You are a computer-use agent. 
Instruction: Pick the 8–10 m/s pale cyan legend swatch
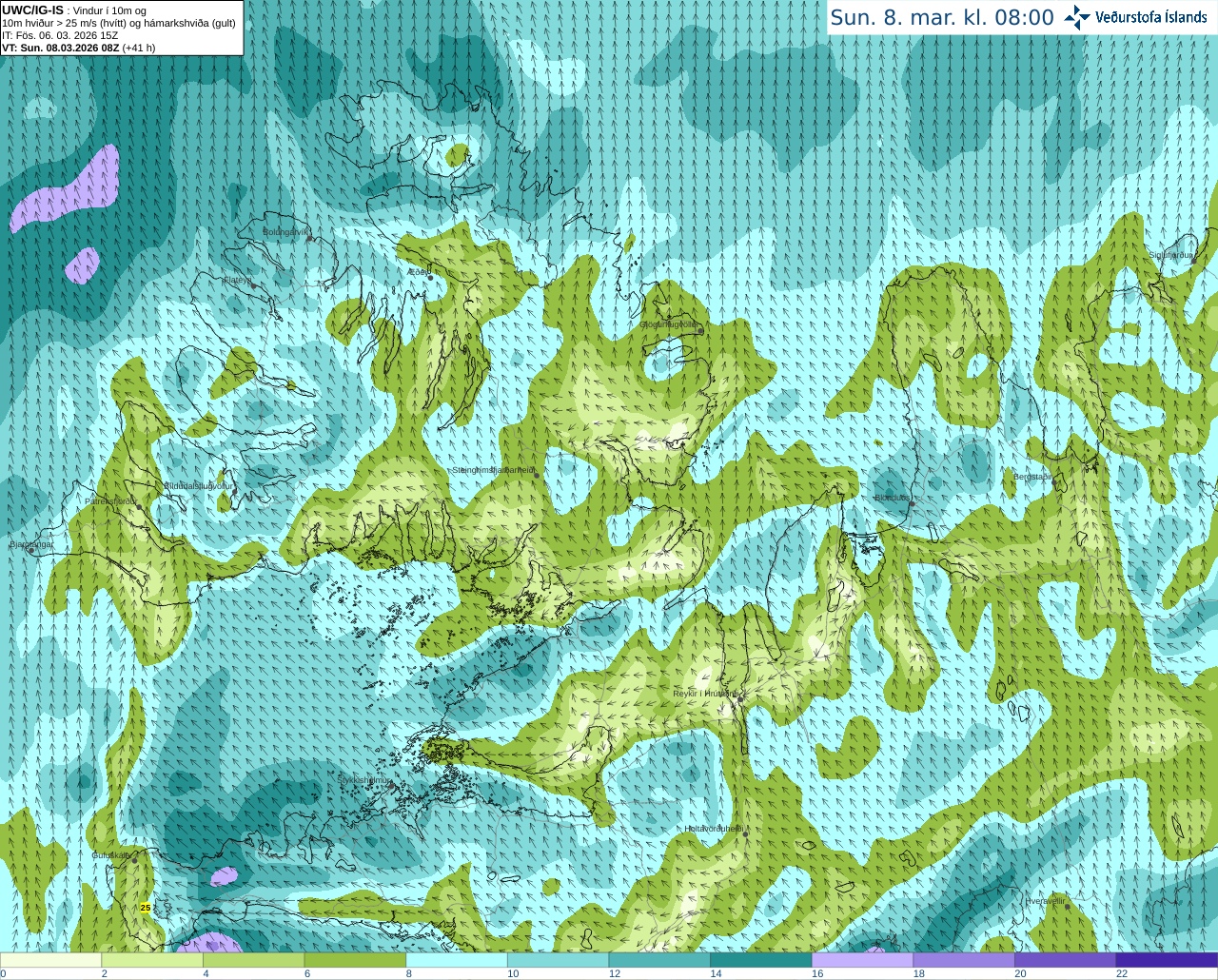pos(457,960)
